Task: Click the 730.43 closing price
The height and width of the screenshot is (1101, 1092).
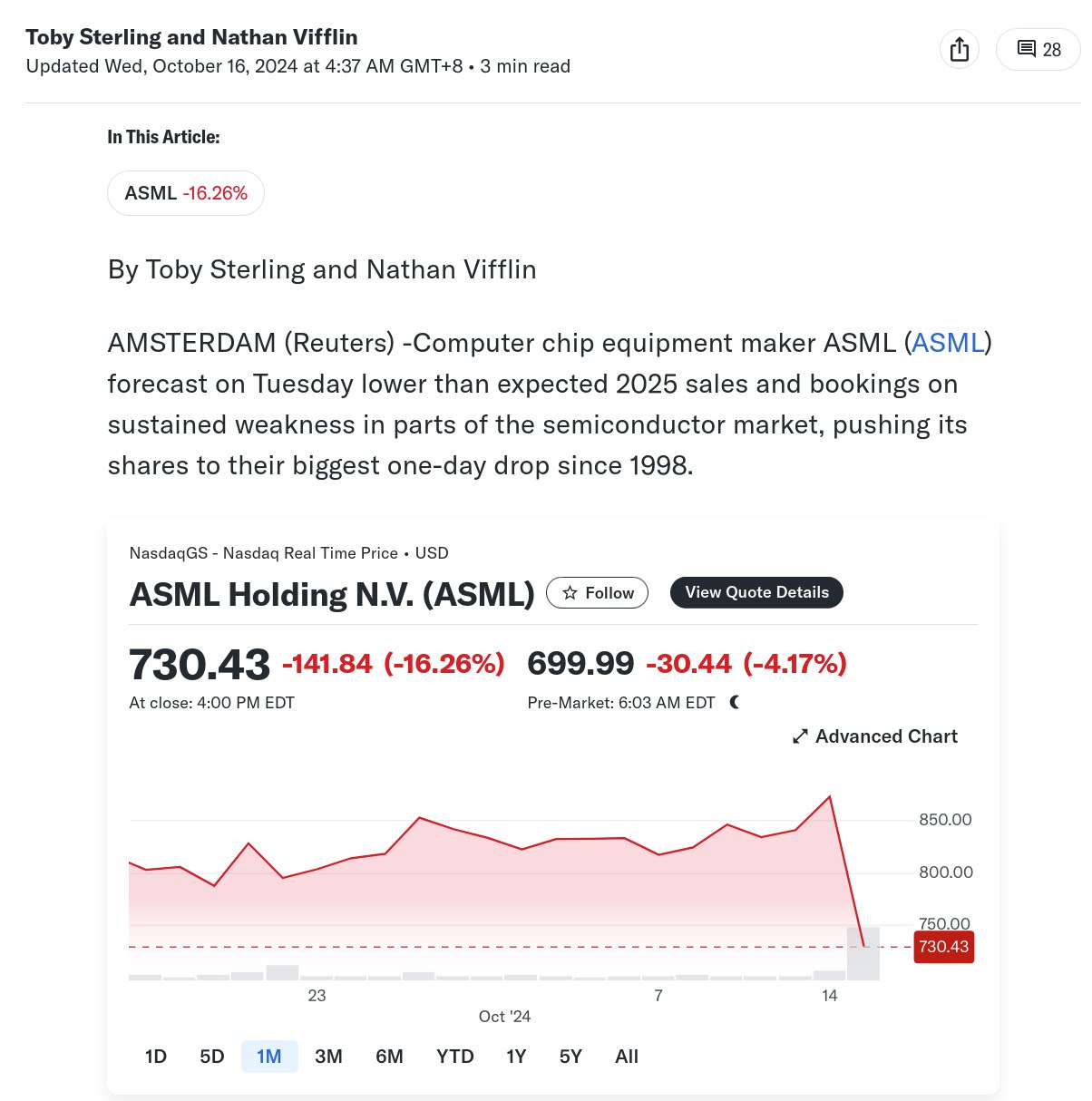Action: pos(200,665)
